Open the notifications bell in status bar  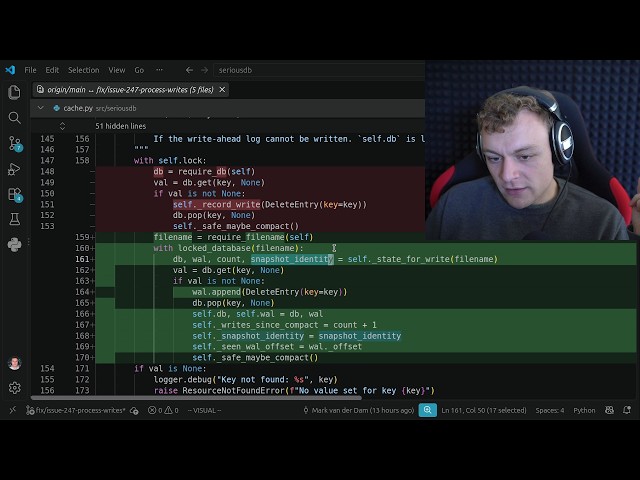pos(627,410)
